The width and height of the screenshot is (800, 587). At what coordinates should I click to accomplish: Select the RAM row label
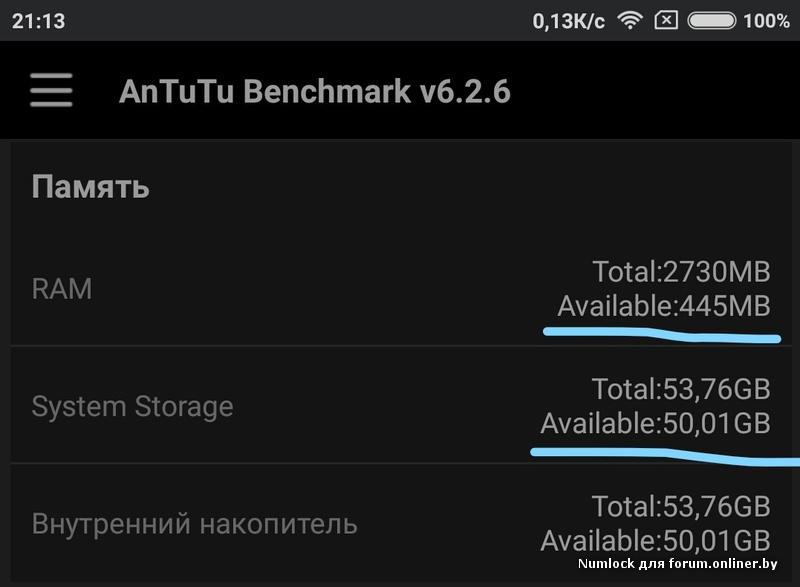62,289
